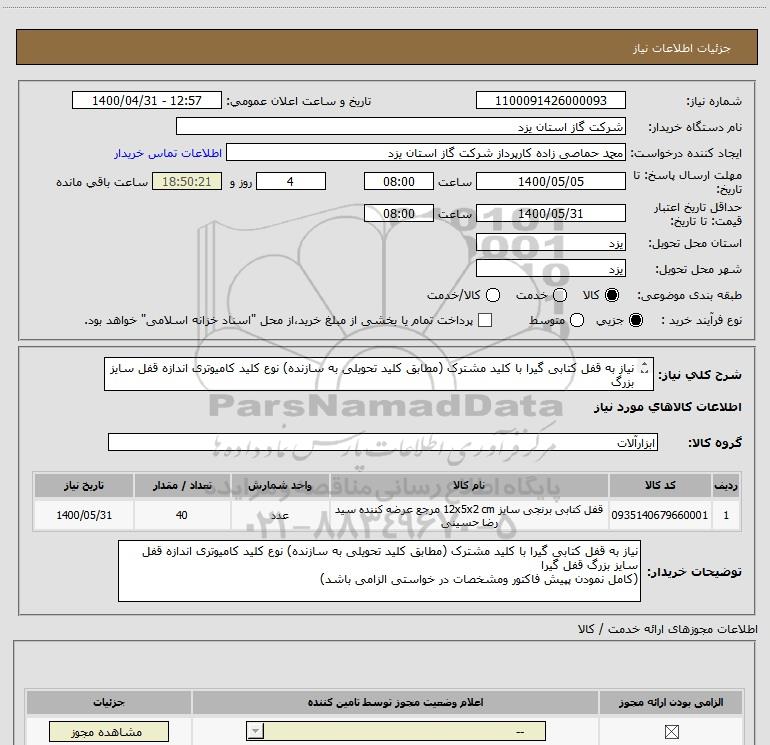Click the جزئیات اطلاعات نیاز header title
Viewport: 770px width, 745px height.
(x=681, y=48)
